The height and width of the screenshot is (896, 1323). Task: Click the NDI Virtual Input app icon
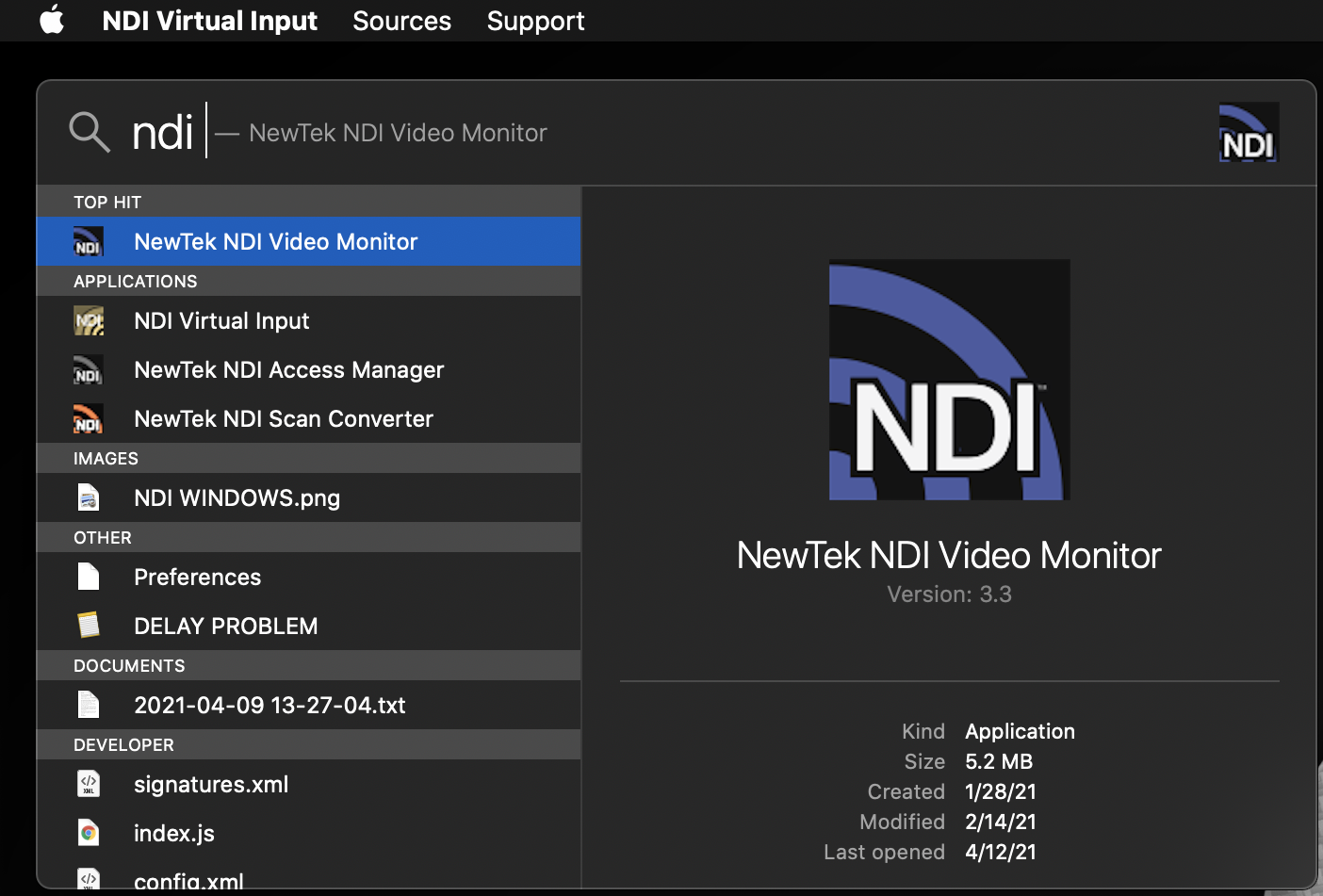[x=89, y=321]
